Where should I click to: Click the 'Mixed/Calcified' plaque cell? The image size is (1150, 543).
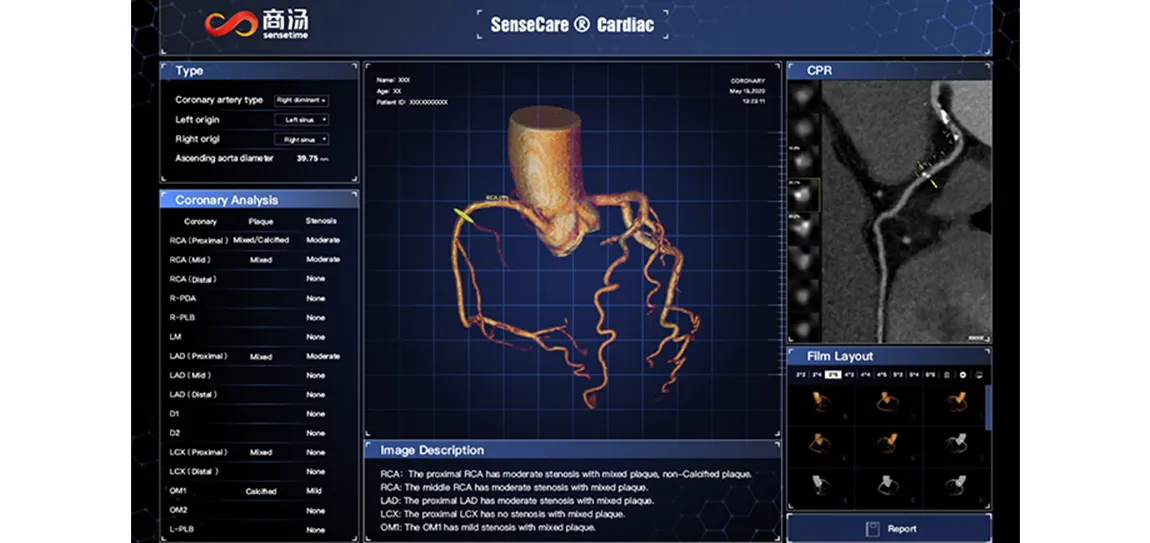tap(260, 240)
